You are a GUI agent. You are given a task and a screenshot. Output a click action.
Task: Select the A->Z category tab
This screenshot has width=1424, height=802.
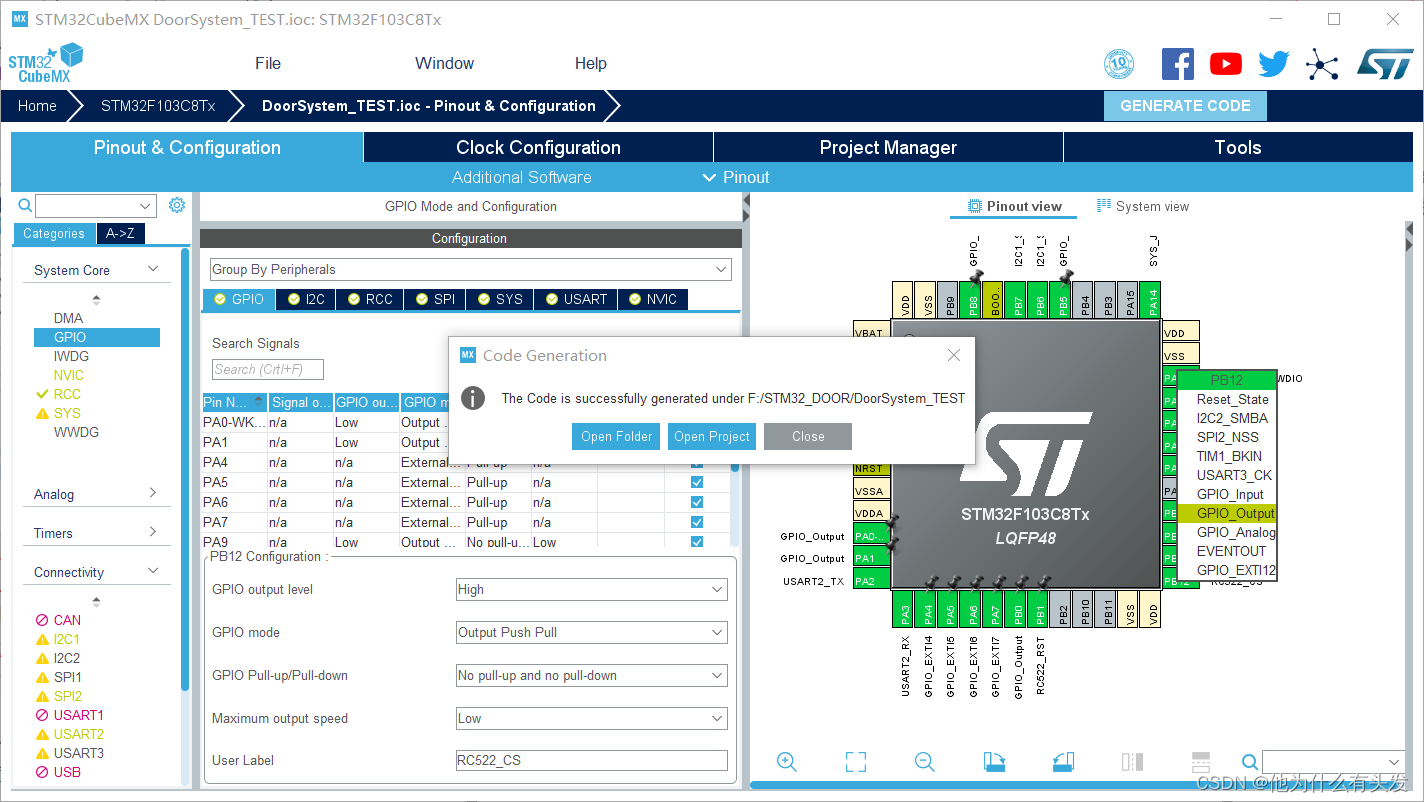[x=120, y=233]
